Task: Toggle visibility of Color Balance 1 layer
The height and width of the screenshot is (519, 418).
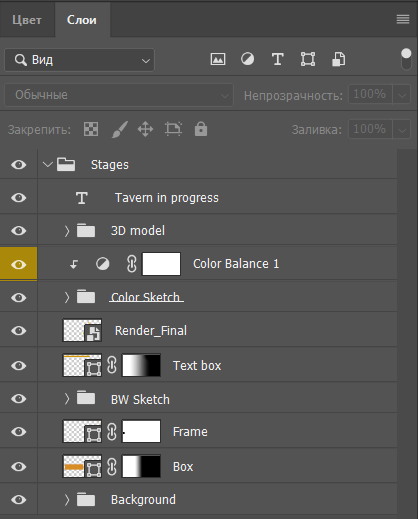Action: [19, 265]
